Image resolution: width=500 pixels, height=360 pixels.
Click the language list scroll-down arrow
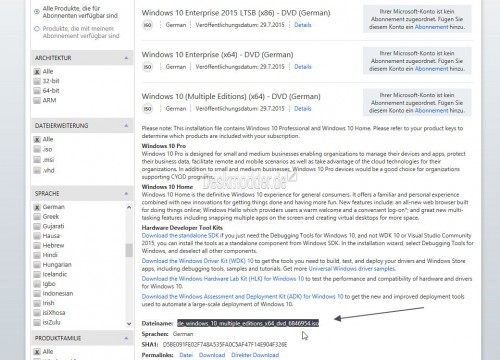tap(129, 324)
